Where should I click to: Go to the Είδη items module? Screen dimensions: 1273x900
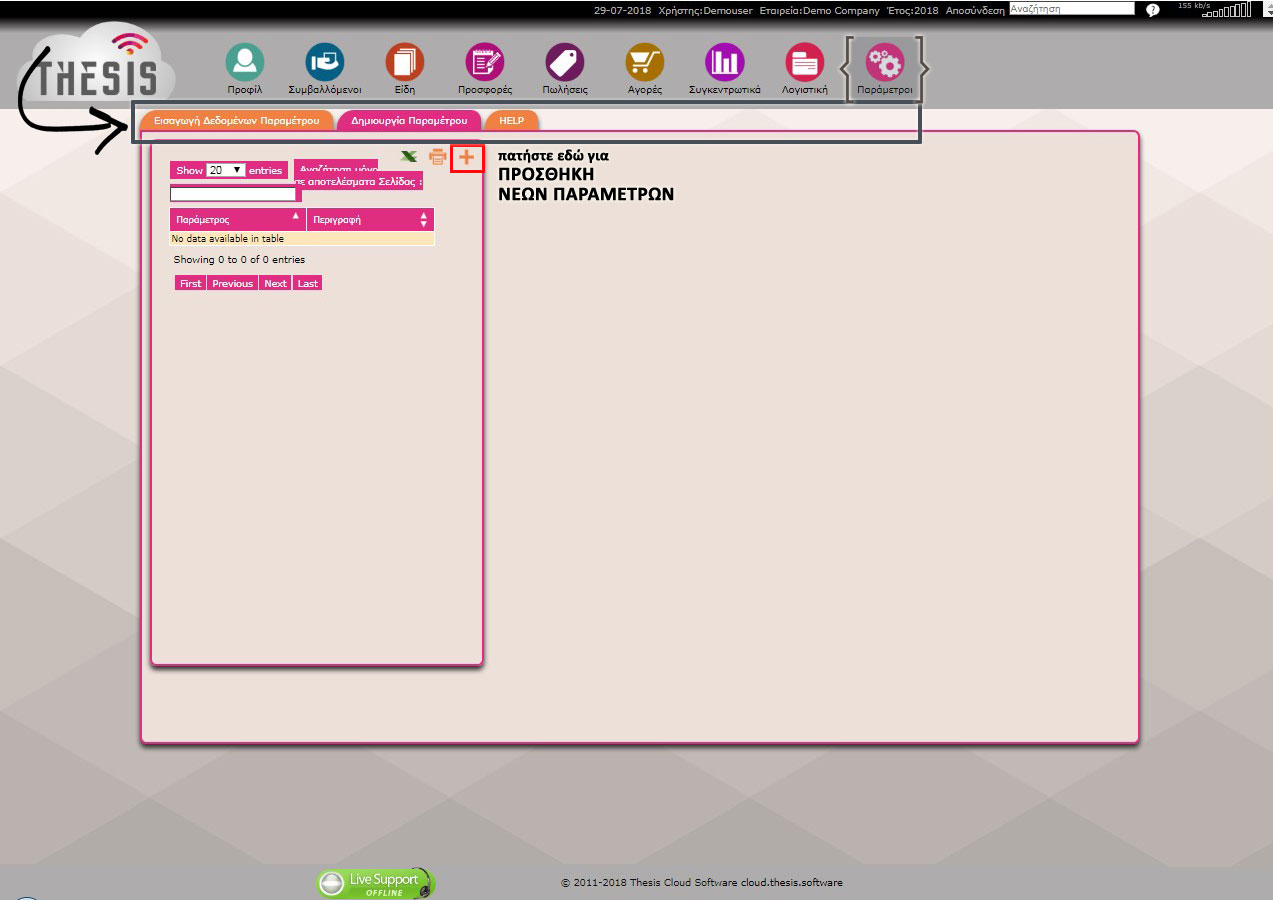(405, 63)
